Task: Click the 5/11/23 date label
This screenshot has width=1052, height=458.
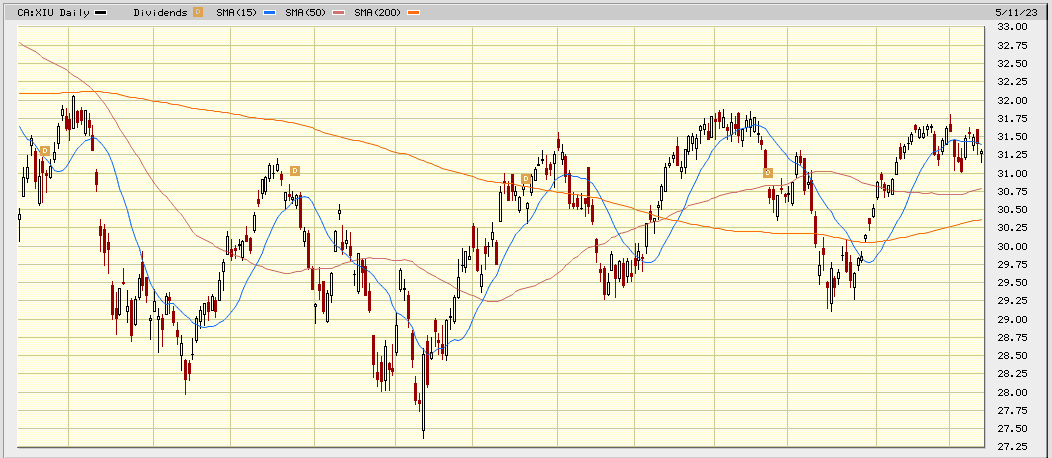Action: pos(1030,10)
